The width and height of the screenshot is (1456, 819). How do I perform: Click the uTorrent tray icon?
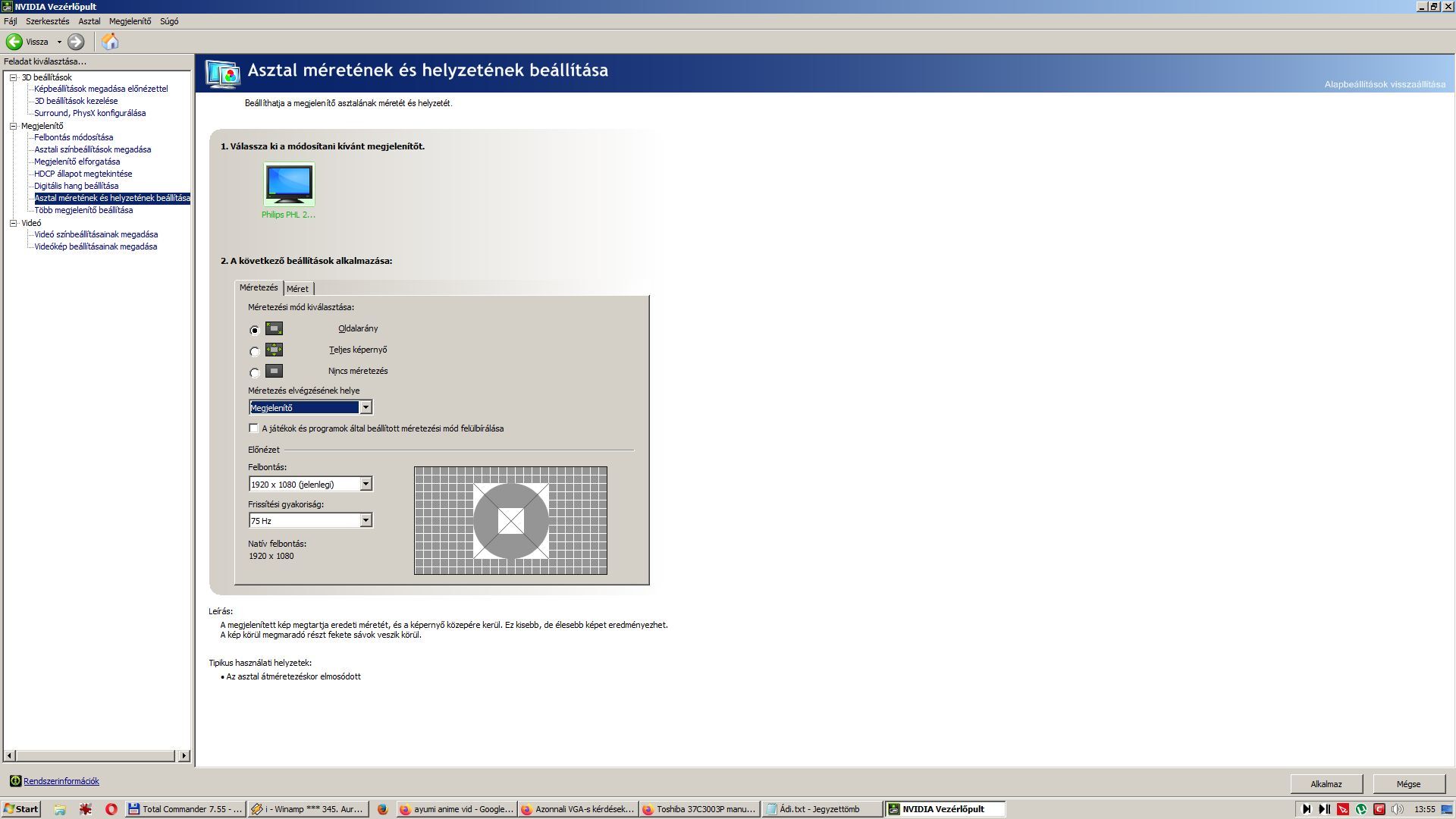point(1361,809)
